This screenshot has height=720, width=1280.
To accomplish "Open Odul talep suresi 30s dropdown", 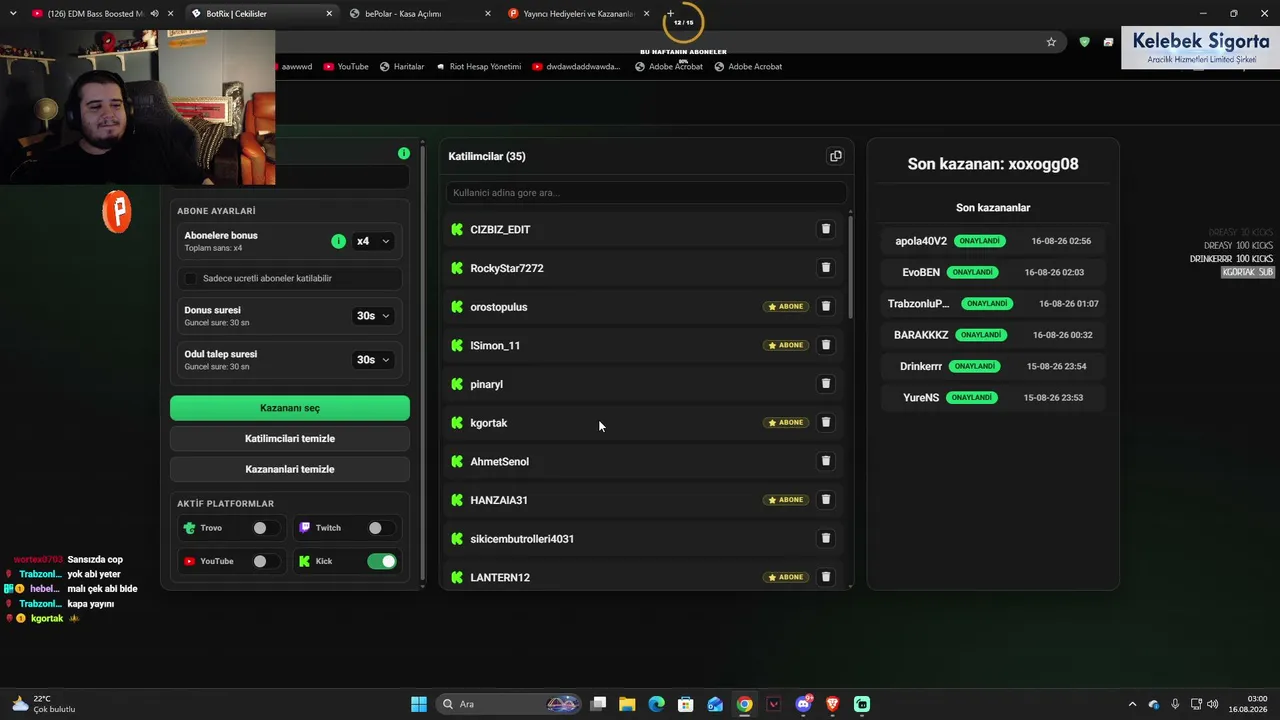I will [x=373, y=360].
